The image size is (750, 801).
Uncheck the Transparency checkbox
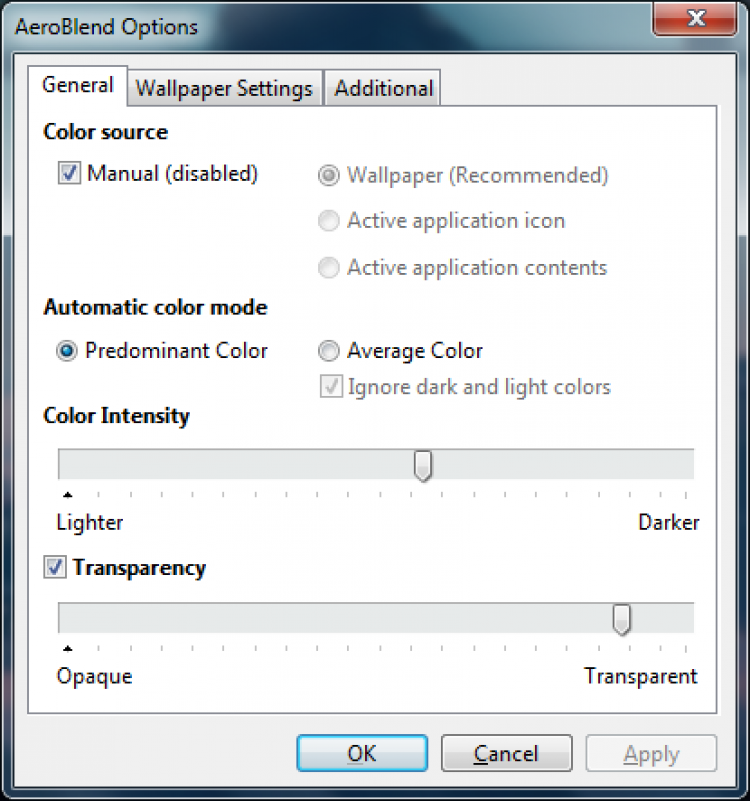coord(55,568)
